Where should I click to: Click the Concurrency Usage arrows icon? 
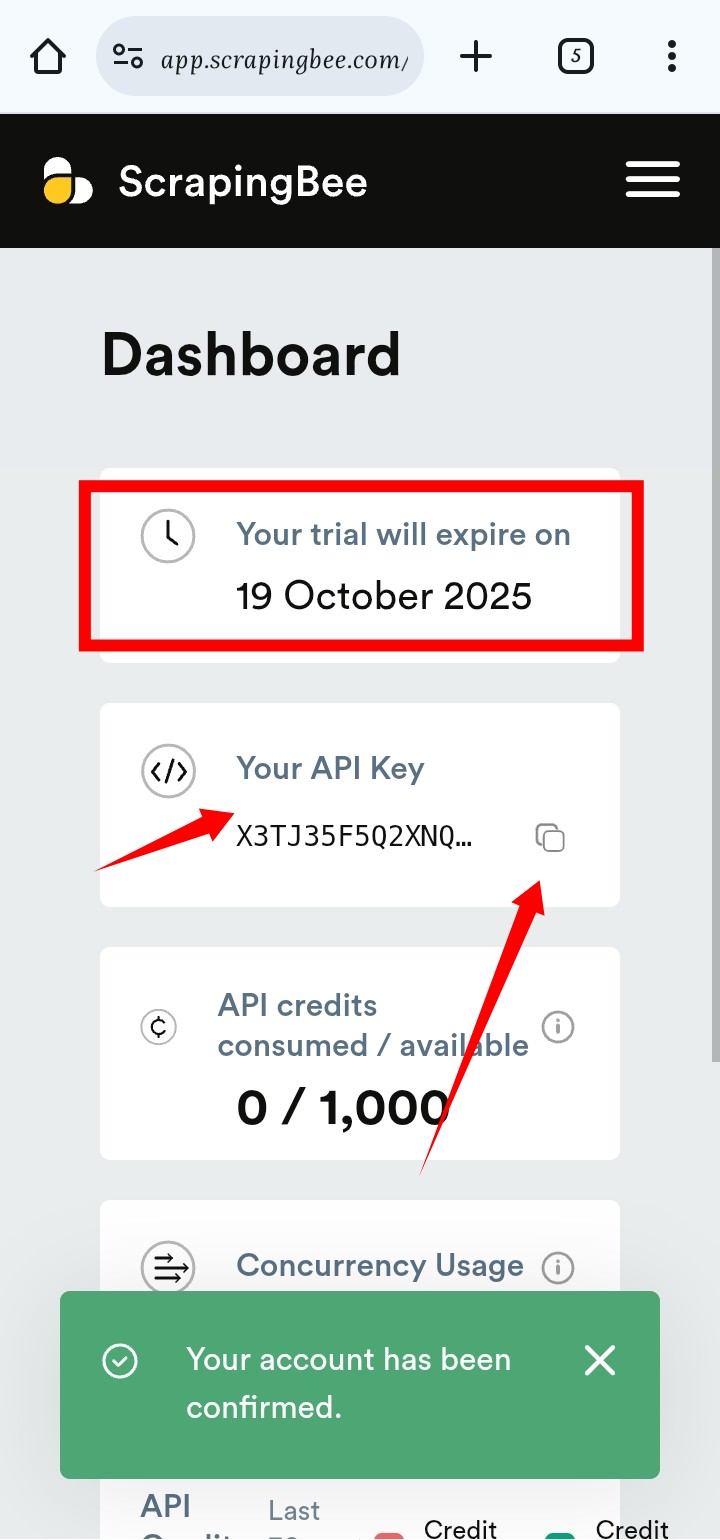click(x=168, y=1268)
